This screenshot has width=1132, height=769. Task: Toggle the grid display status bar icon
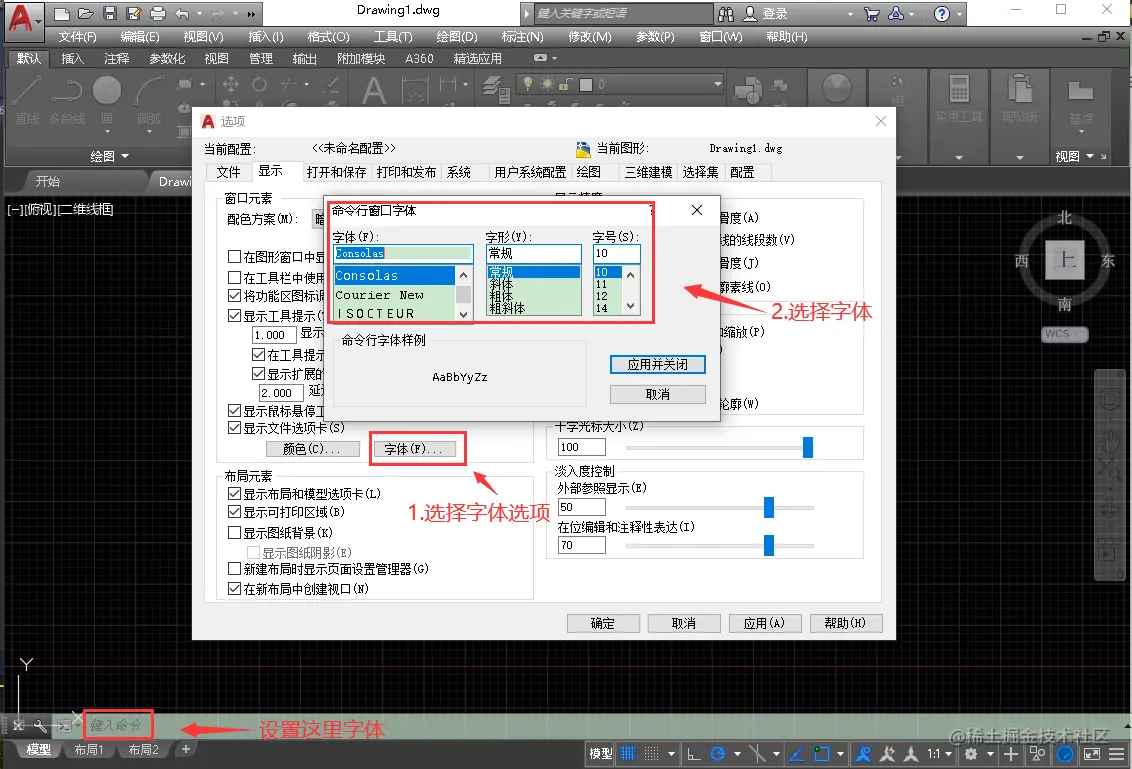tap(628, 754)
